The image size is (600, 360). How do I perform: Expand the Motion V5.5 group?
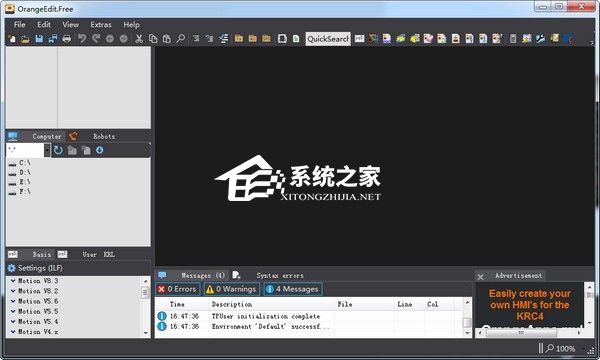(x=13, y=311)
